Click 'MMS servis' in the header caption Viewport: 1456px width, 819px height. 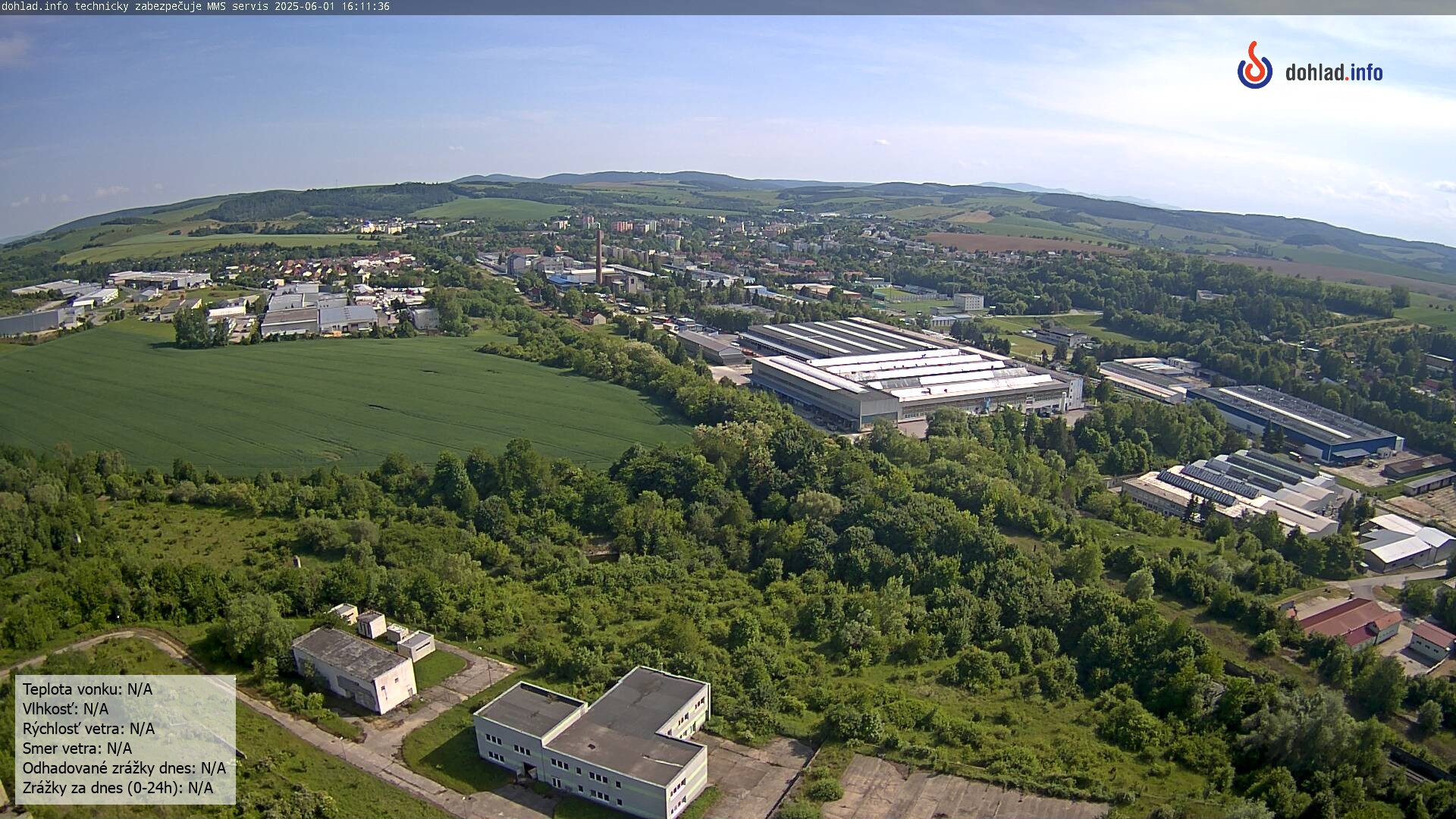(x=238, y=6)
